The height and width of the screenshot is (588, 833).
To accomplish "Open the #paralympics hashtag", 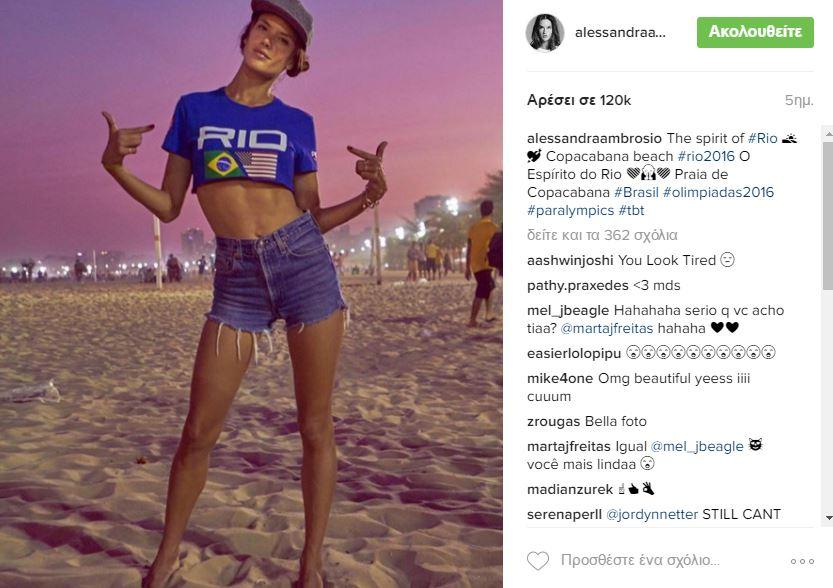I will pyautogui.click(x=571, y=210).
